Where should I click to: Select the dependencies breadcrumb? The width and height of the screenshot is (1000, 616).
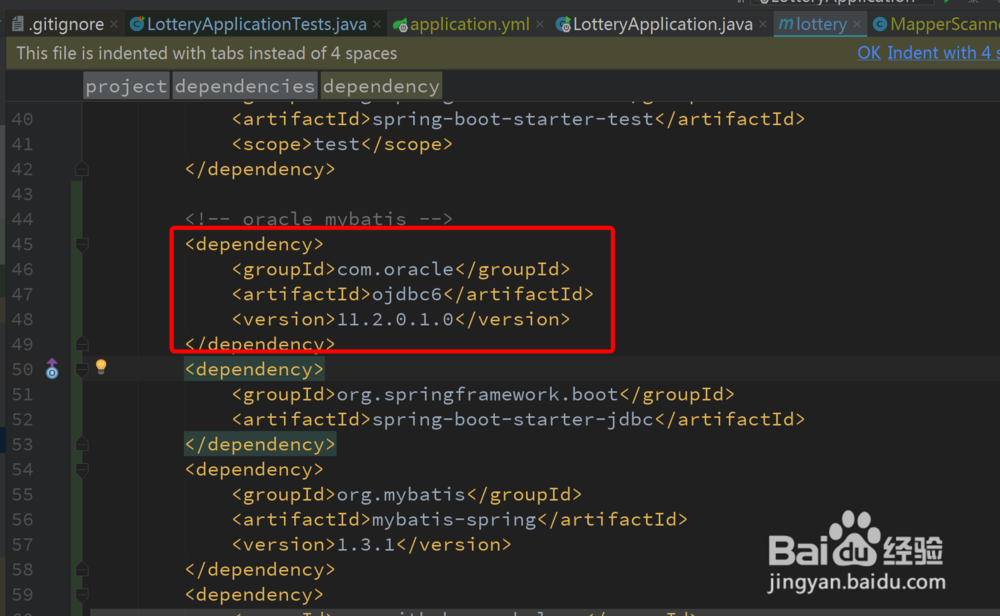245,86
